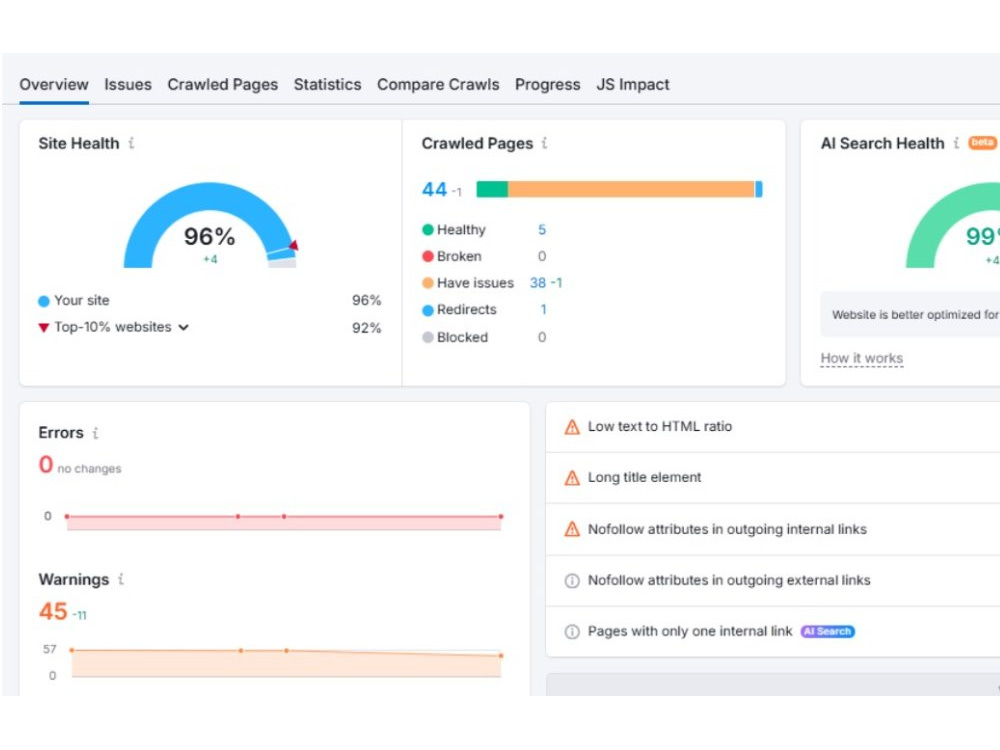1000x750 pixels.
Task: Click notice icon beside Nofollow external links
Action: tap(572, 580)
